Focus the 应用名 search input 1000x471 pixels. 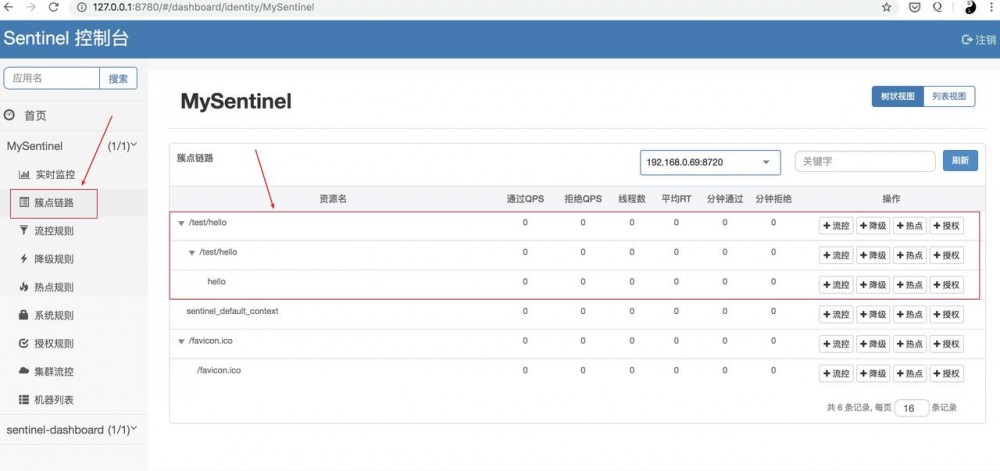pos(52,78)
